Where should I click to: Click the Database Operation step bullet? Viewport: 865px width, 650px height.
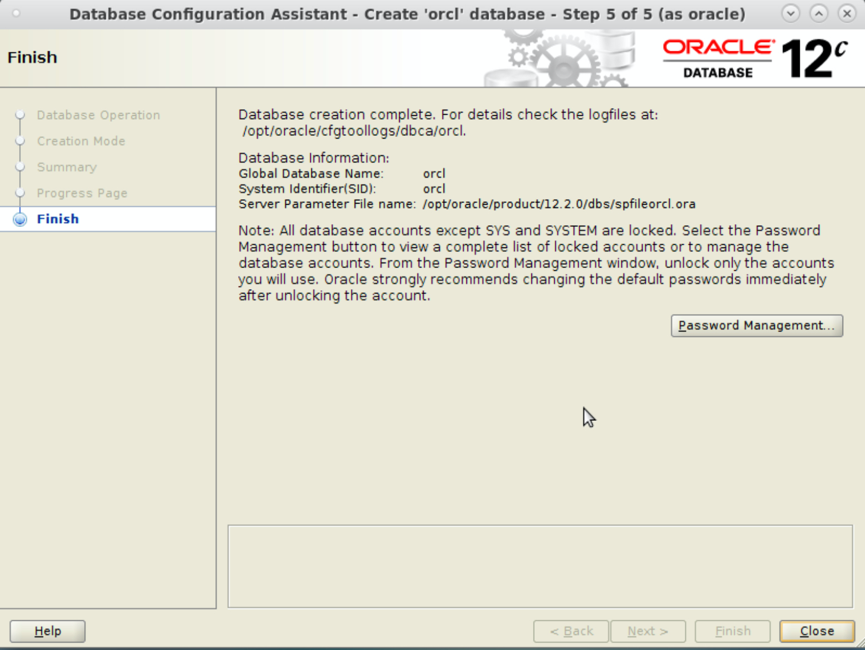pyautogui.click(x=20, y=115)
